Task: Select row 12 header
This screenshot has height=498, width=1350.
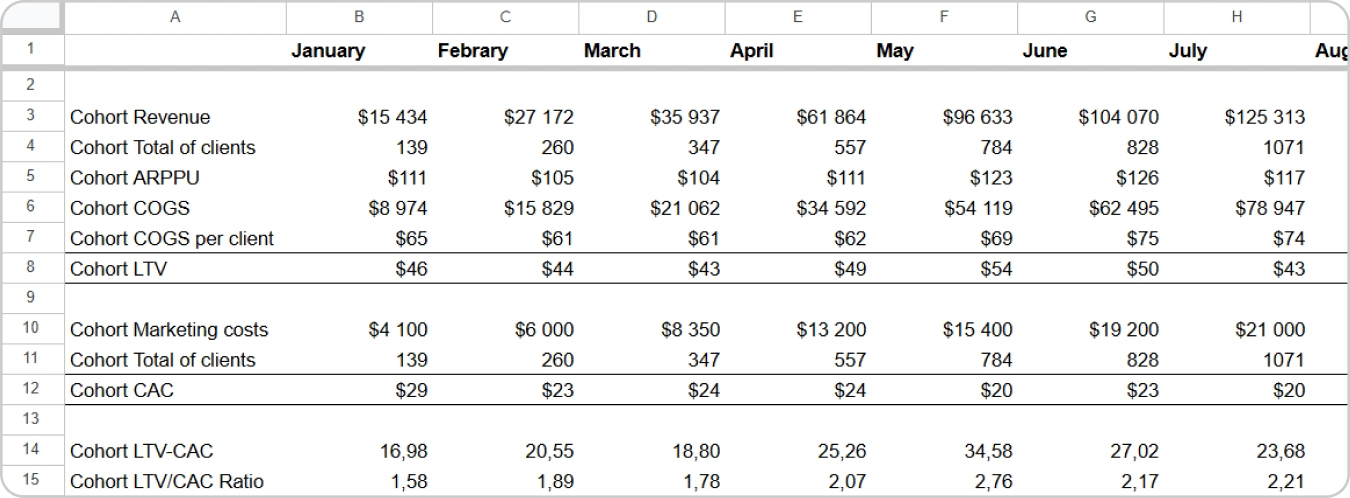Action: click(x=31, y=390)
